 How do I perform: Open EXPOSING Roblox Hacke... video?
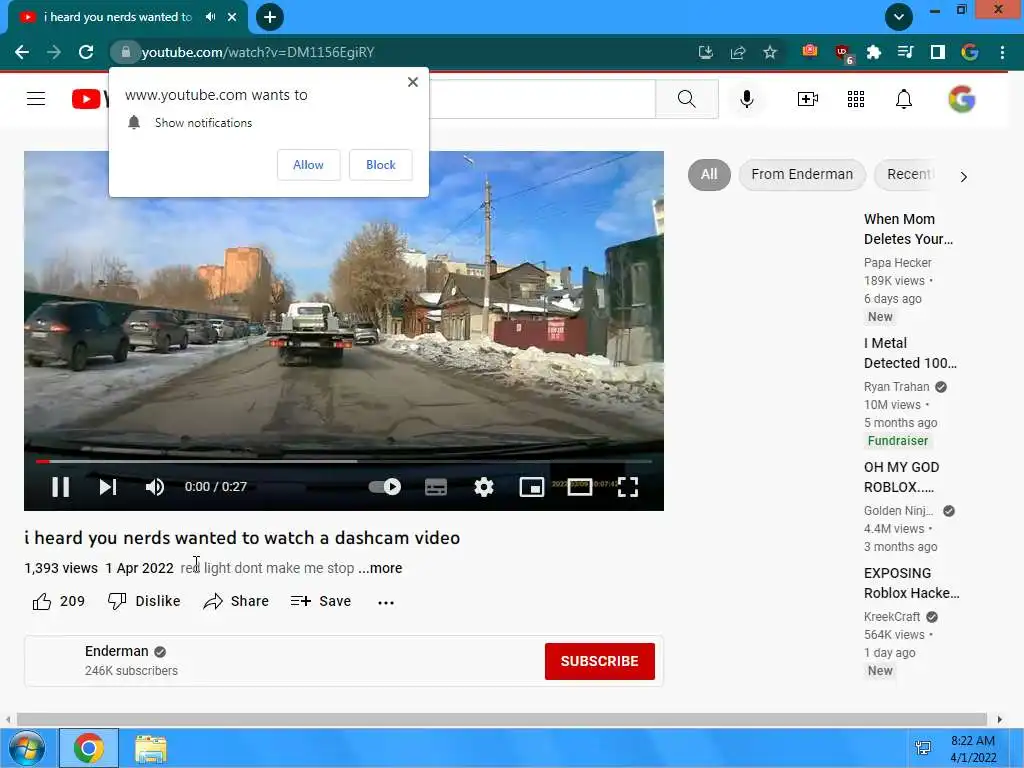[x=911, y=583]
